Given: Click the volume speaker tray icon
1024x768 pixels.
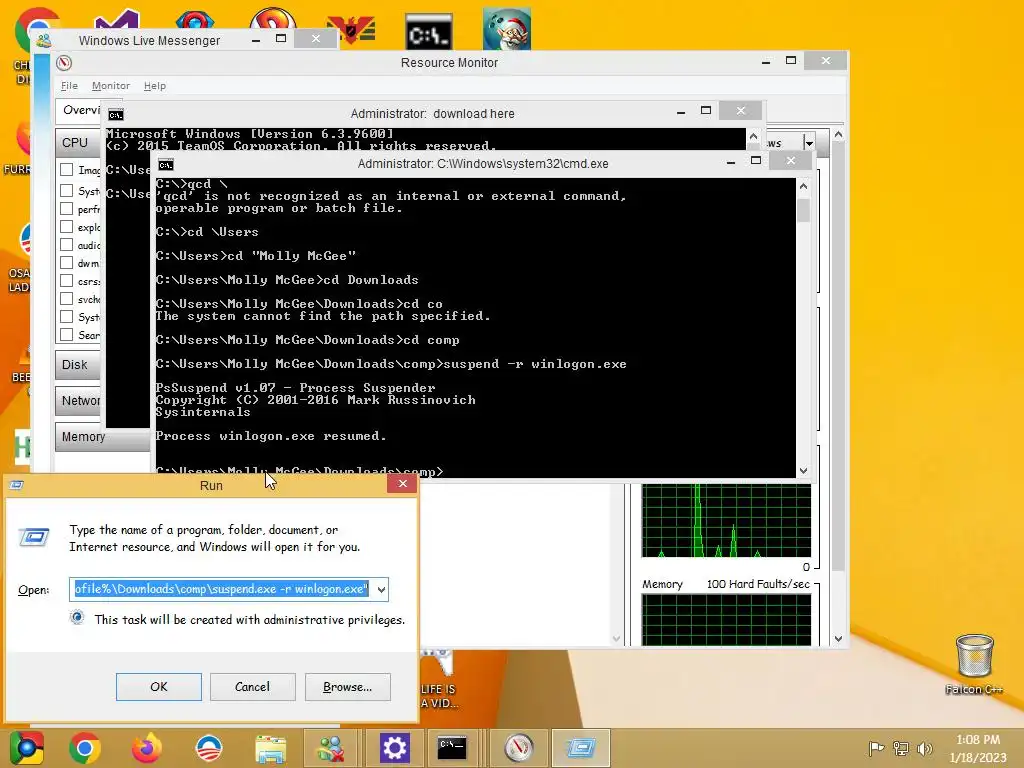Looking at the screenshot, I should pos(925,748).
